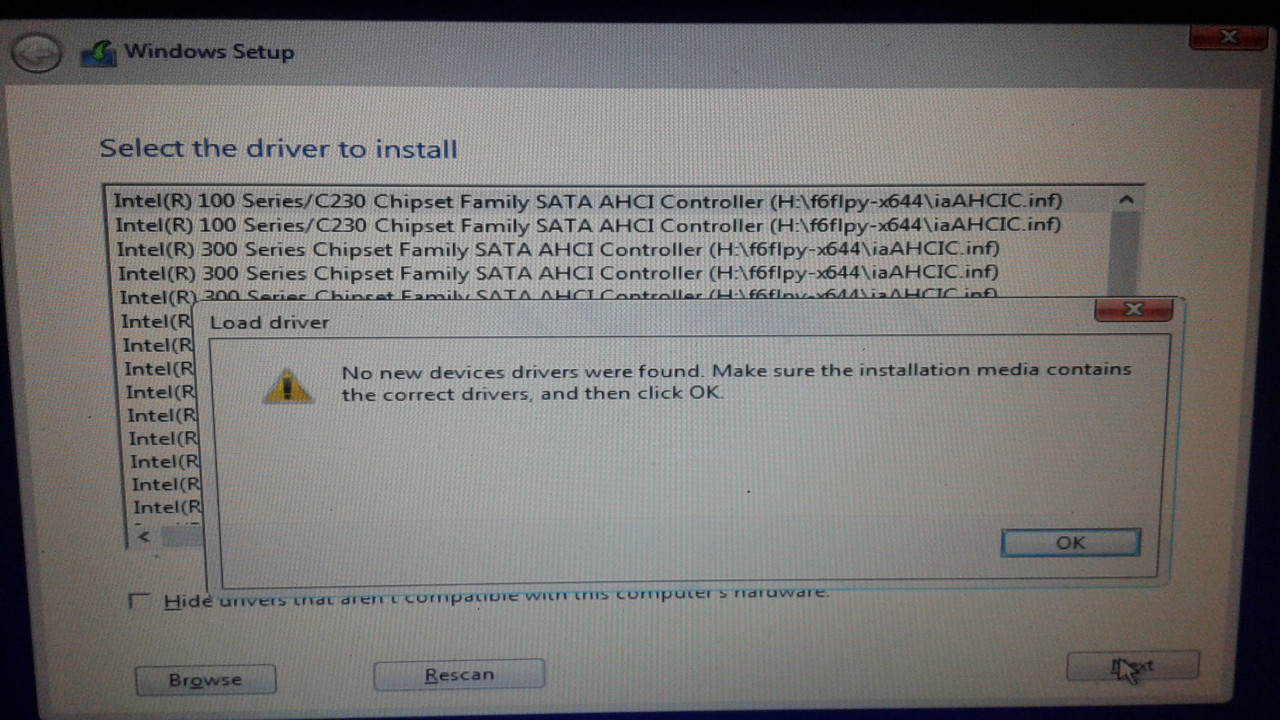Viewport: 1280px width, 720px height.
Task: Go back using the round arrow button
Action: [37, 53]
